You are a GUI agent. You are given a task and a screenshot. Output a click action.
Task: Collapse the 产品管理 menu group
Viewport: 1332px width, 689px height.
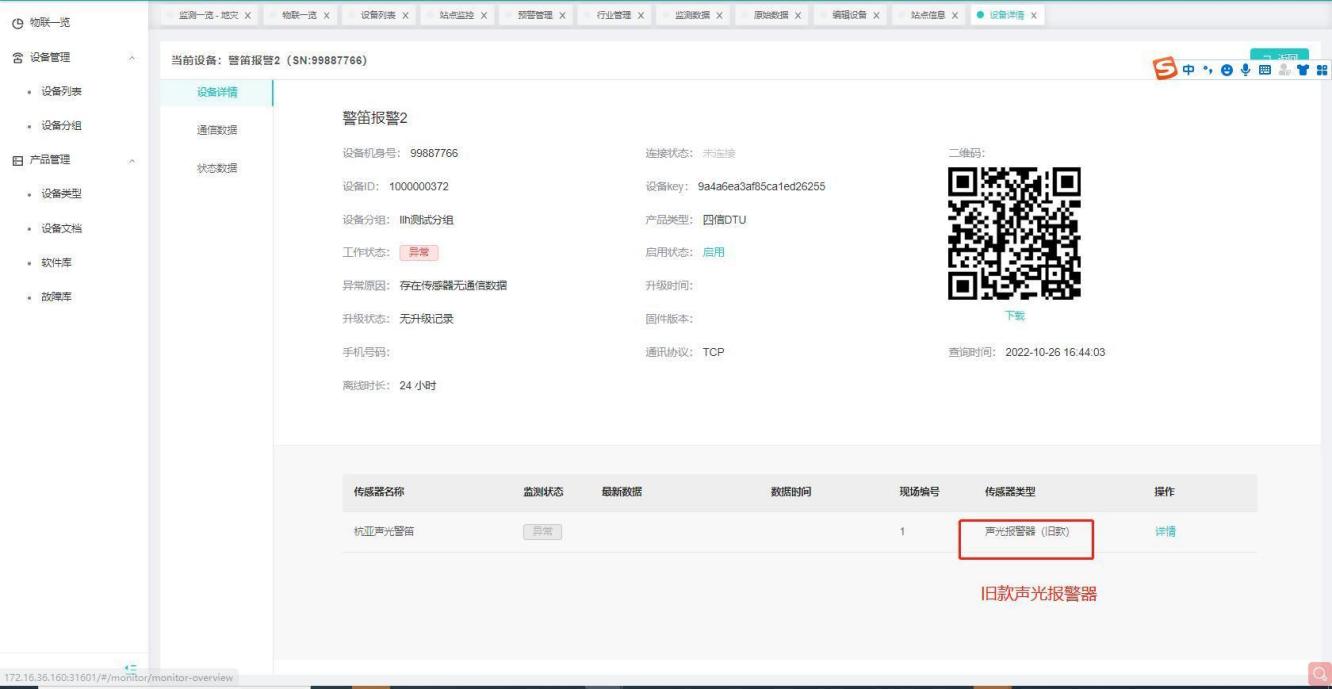[133, 160]
